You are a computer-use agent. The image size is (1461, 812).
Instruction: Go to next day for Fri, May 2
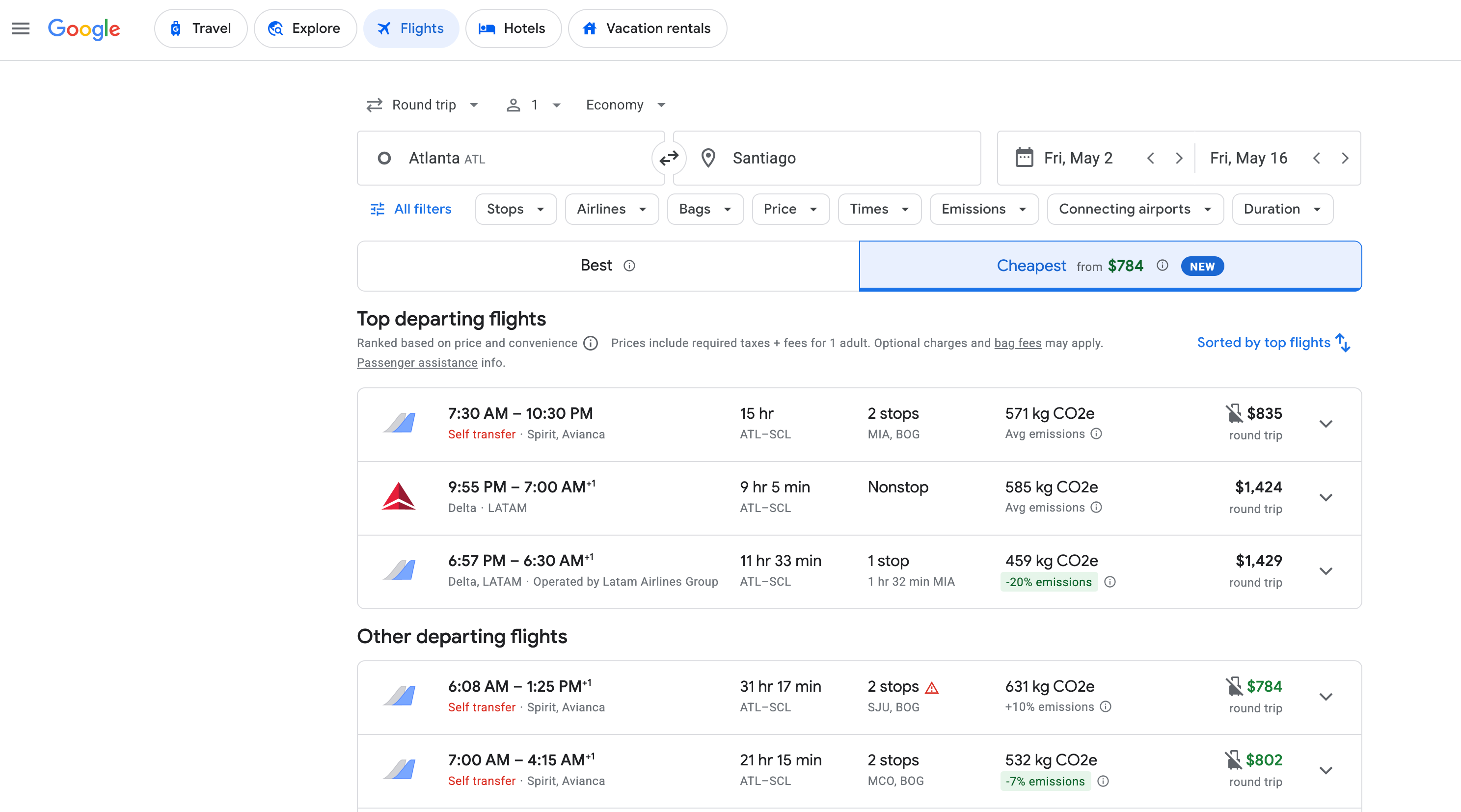(1179, 158)
